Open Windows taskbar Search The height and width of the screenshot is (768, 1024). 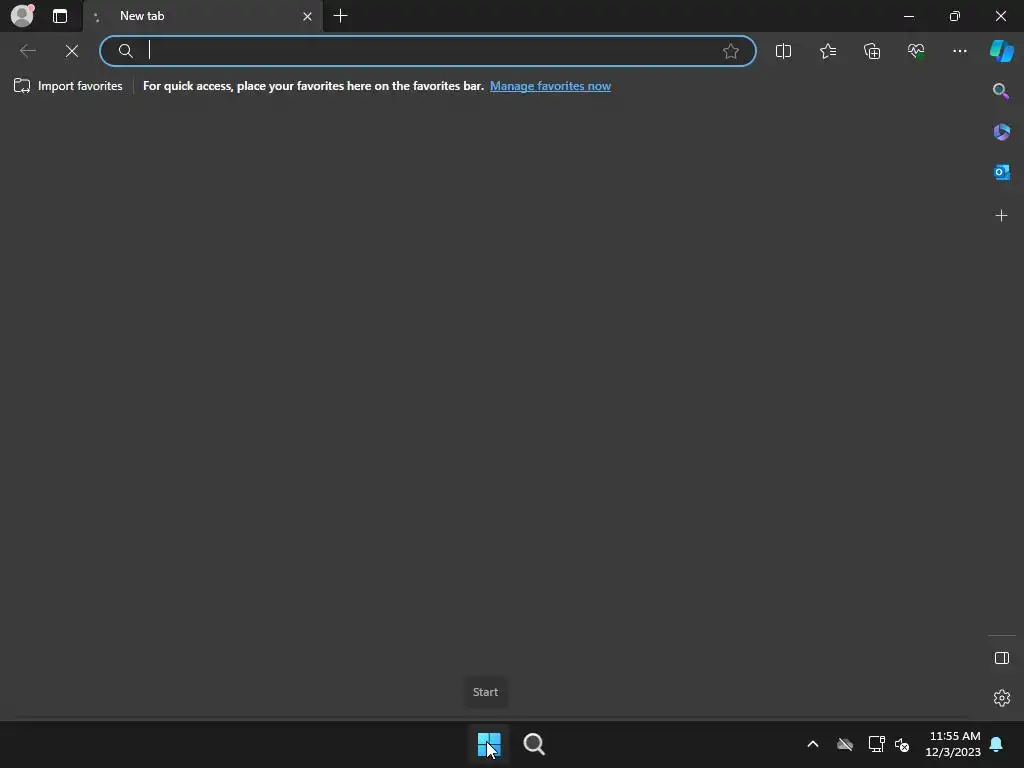534,744
